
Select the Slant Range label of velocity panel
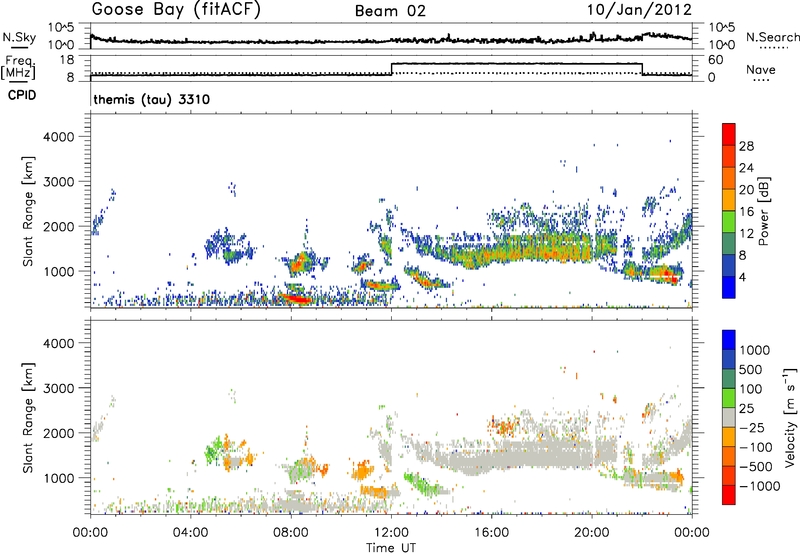[28, 417]
